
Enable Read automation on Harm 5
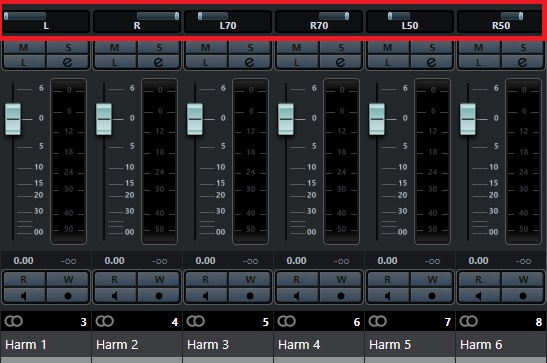pyautogui.click(x=388, y=279)
